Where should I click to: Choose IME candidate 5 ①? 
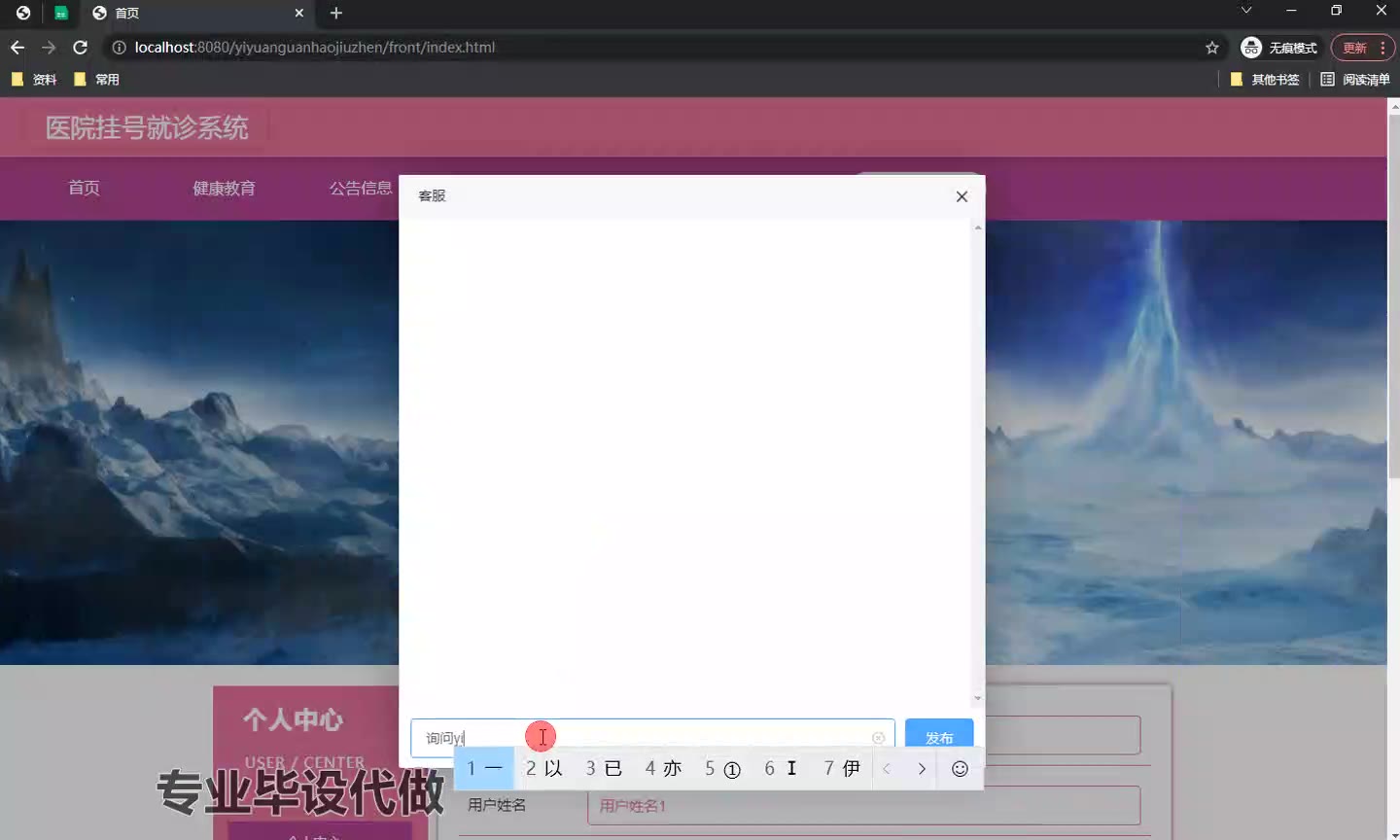[723, 768]
